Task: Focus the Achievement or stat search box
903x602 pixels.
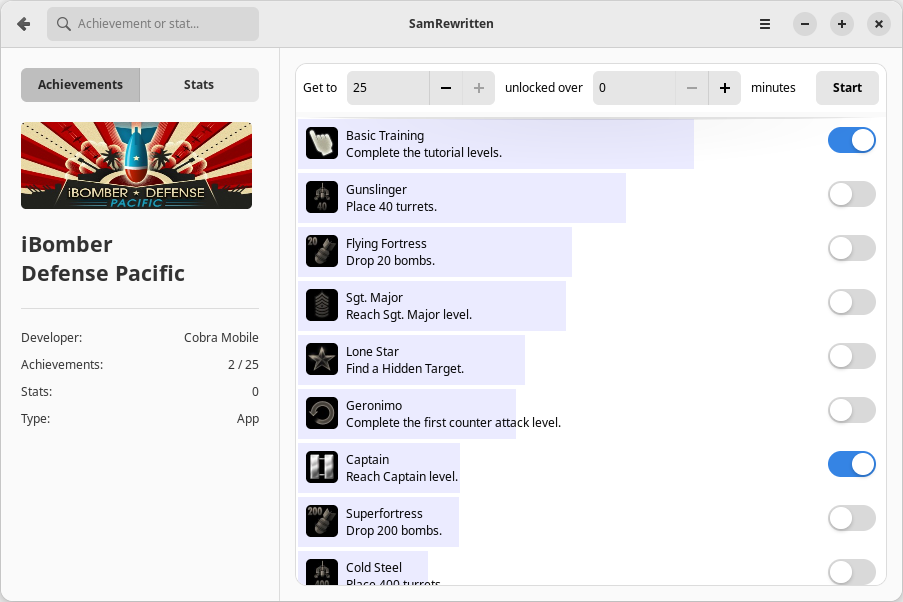Action: tap(153, 24)
